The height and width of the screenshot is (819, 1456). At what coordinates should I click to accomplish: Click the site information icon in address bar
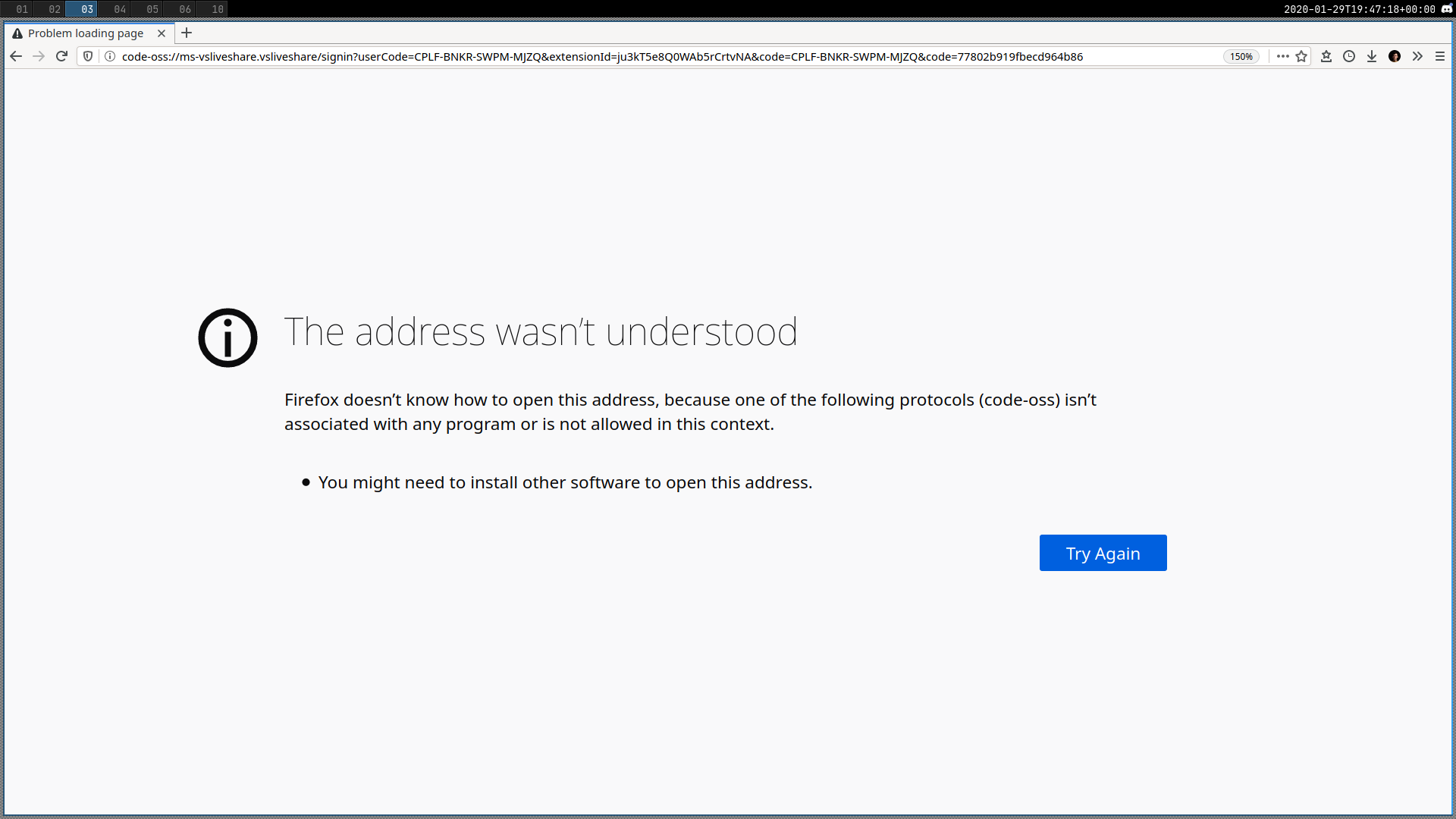[108, 55]
